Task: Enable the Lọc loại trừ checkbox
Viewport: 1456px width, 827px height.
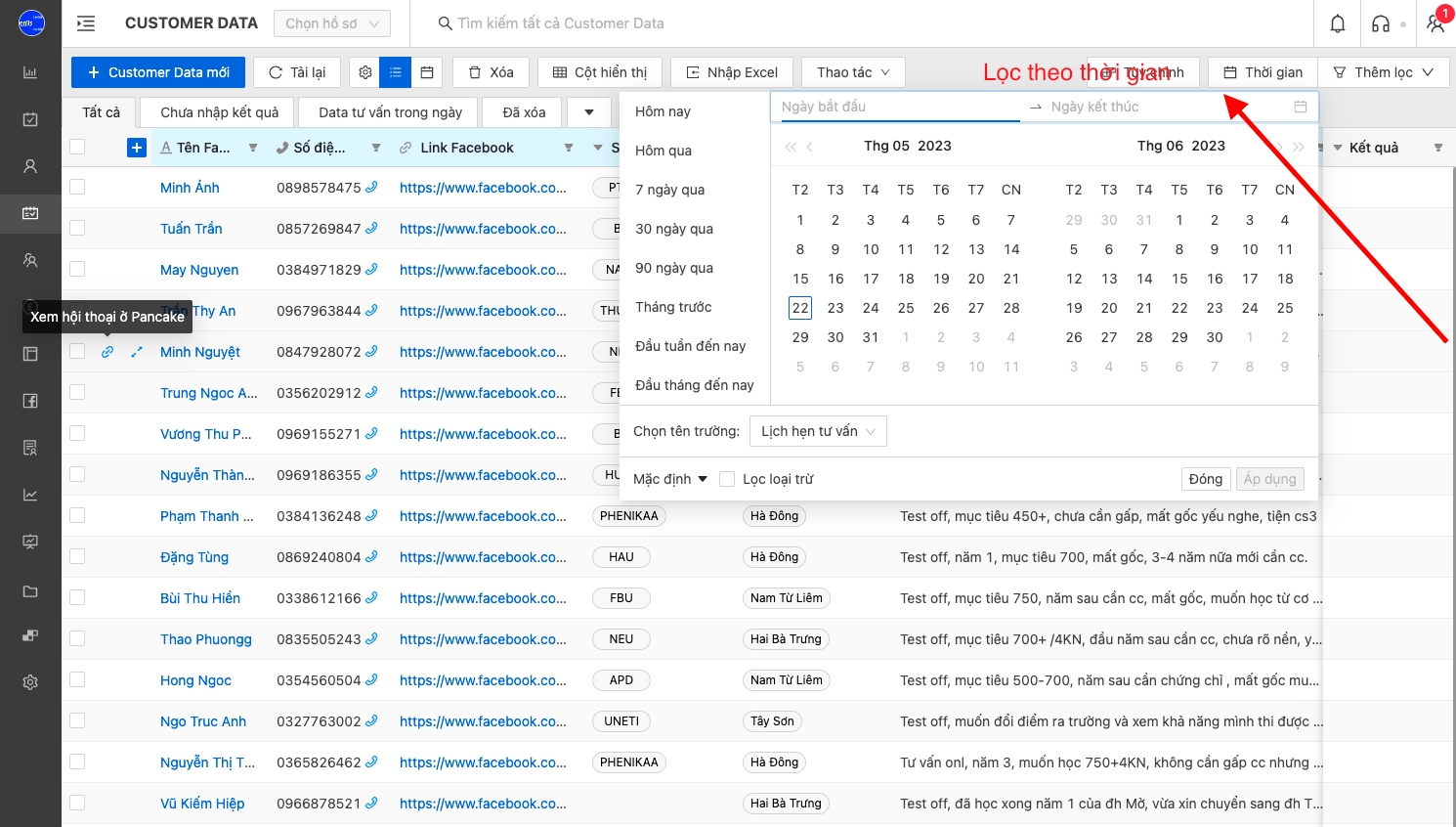Action: (x=727, y=479)
